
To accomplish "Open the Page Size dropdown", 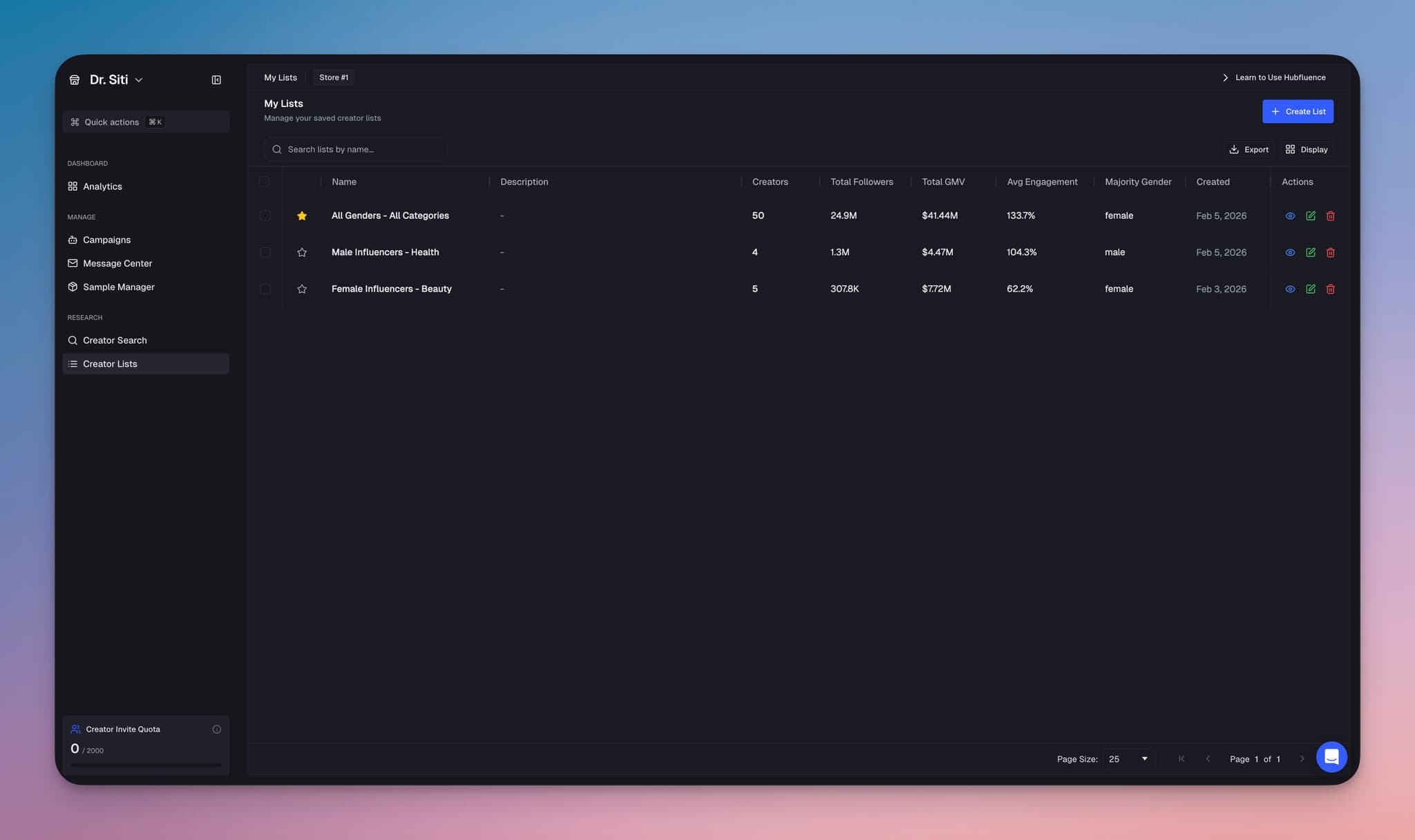I will 1127,758.
